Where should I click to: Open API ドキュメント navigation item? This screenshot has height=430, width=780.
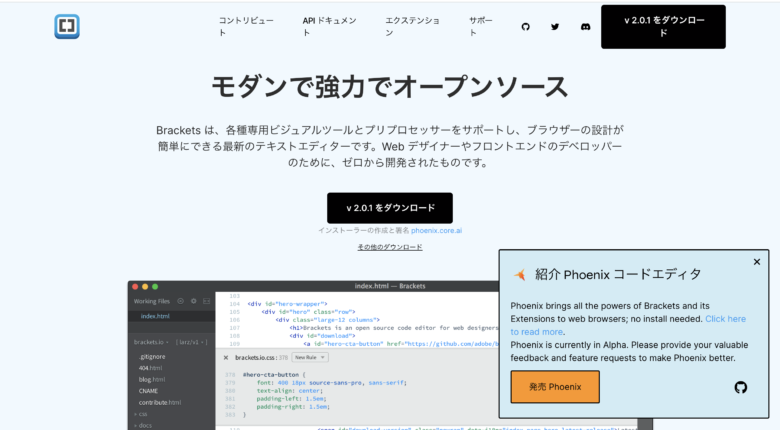click(x=329, y=26)
